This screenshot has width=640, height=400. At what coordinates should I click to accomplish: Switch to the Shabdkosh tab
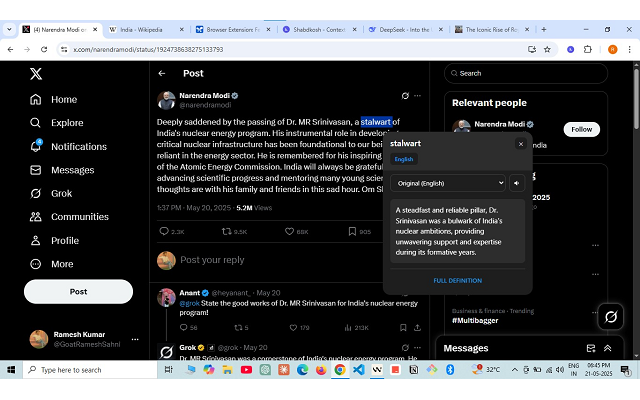319,29
